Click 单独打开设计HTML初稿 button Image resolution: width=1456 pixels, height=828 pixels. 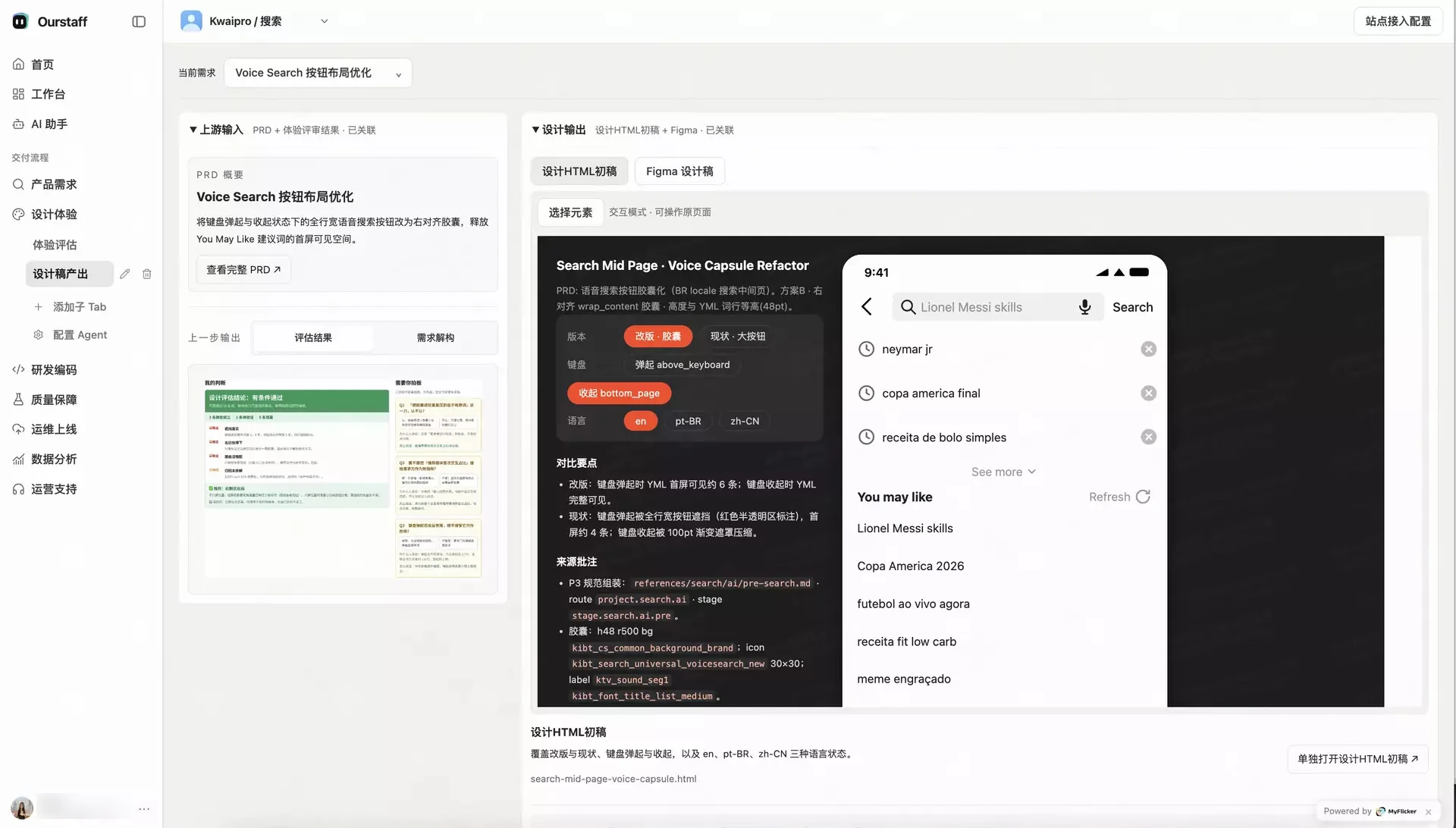pos(1357,759)
